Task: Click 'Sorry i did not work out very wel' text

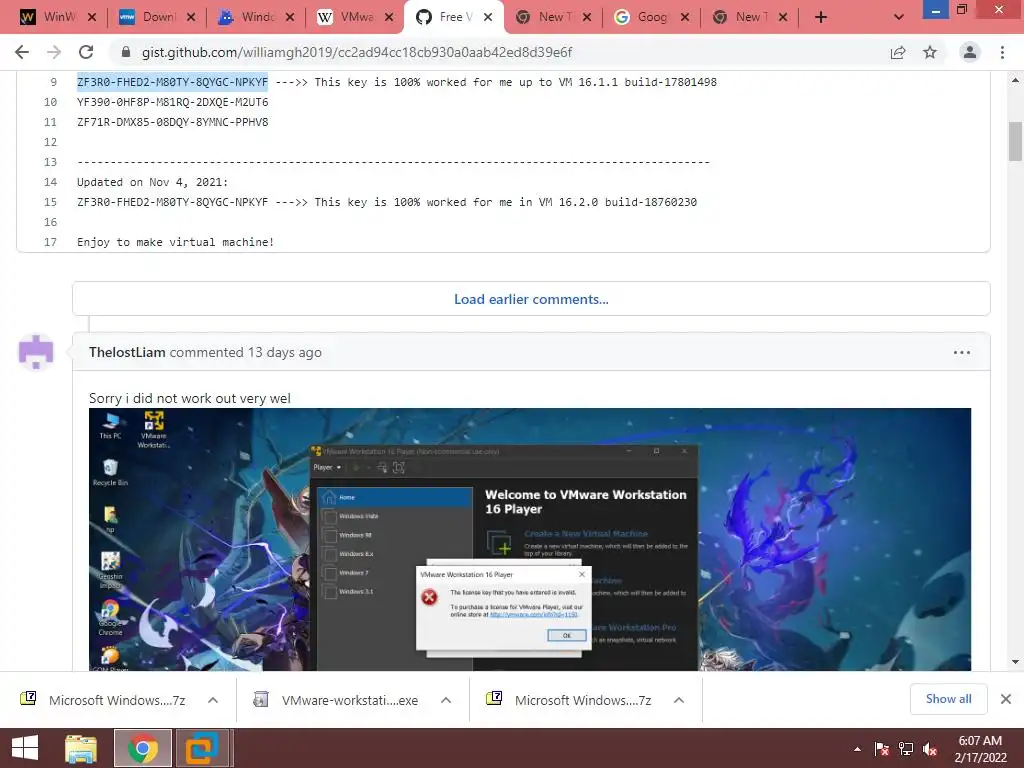Action: pyautogui.click(x=189, y=398)
